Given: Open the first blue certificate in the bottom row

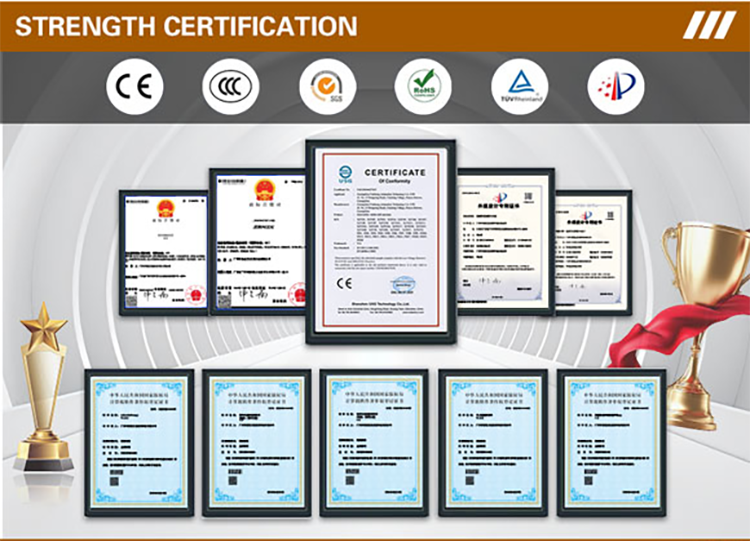Looking at the screenshot, I should pos(139,442).
